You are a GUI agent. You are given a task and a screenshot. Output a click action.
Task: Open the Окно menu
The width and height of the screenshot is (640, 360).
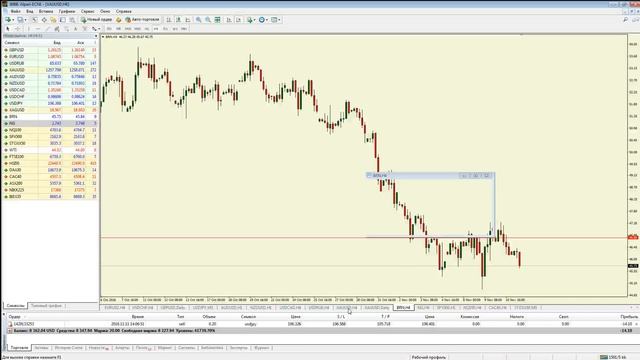[105, 11]
